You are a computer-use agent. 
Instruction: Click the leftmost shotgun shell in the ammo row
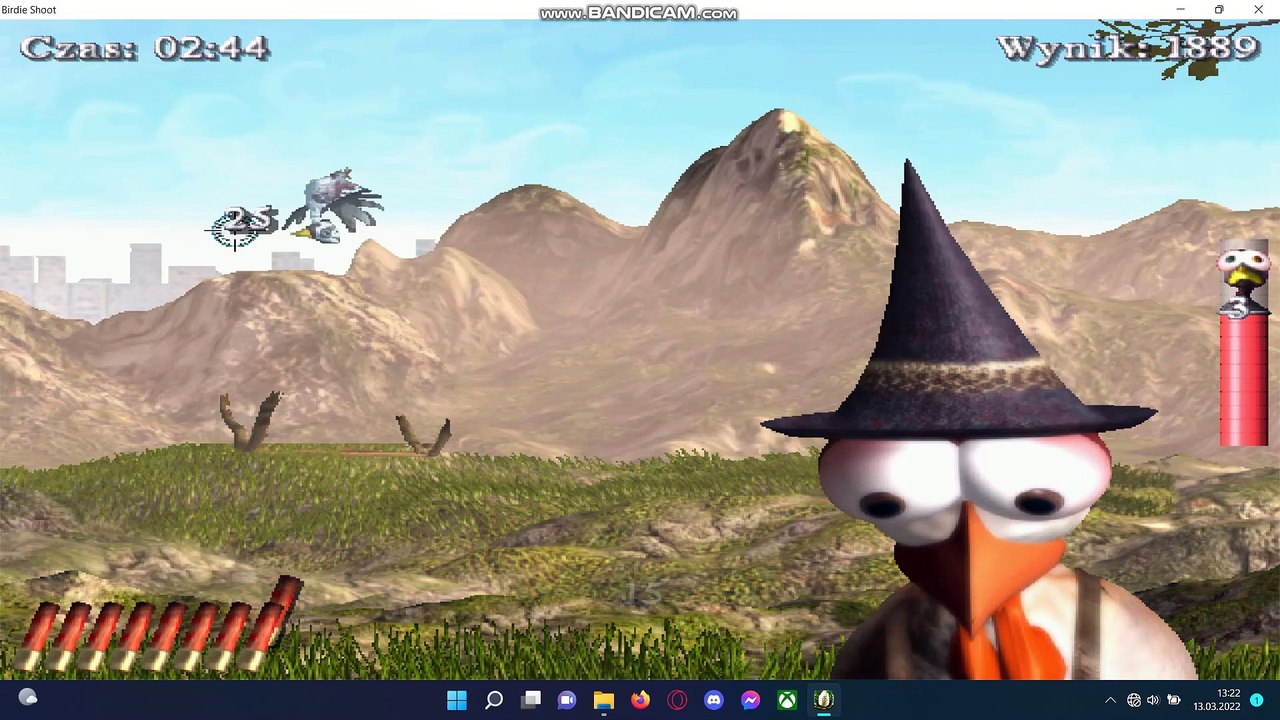point(36,637)
